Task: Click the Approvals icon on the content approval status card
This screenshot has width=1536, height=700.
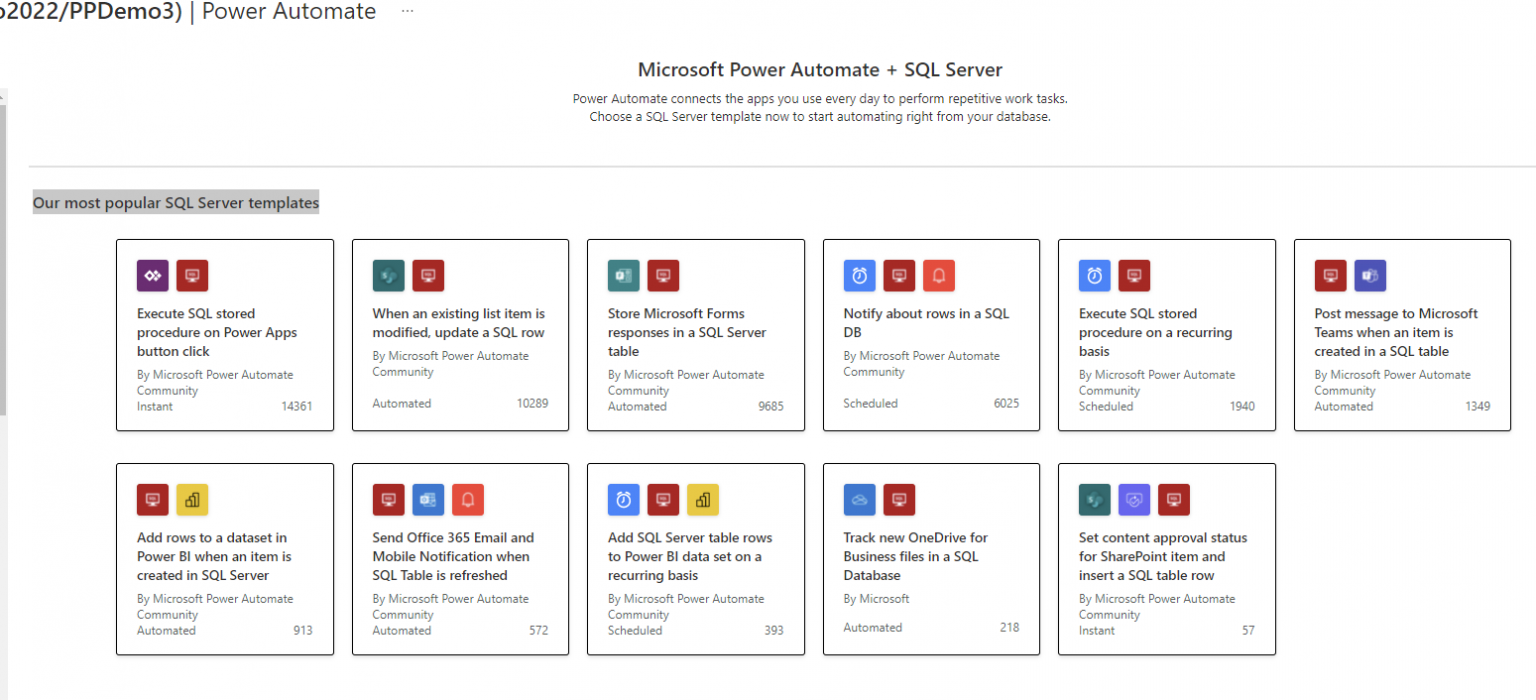Action: (x=1134, y=499)
